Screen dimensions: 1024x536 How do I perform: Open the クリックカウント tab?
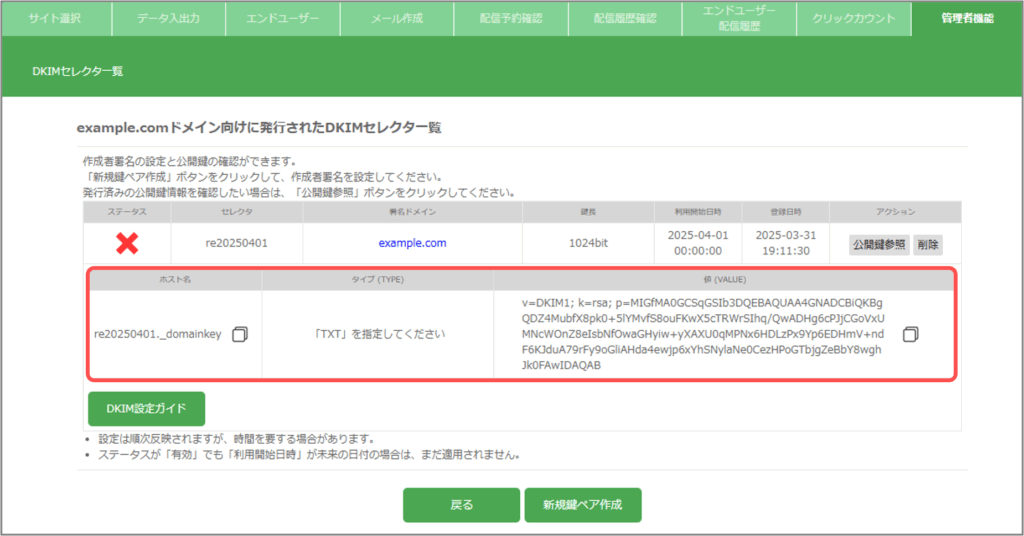click(854, 18)
